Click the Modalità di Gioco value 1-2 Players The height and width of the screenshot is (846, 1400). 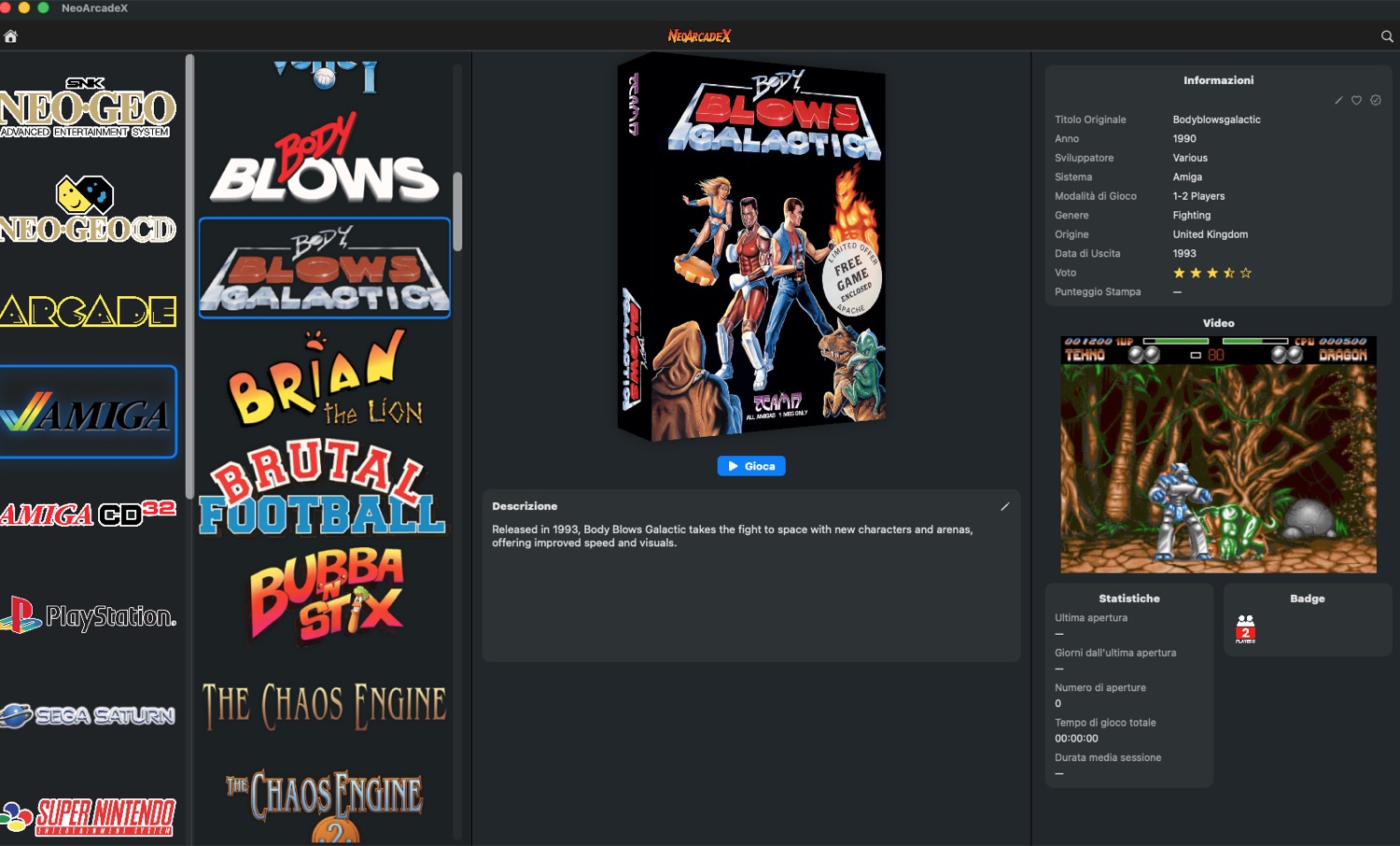pyautogui.click(x=1198, y=196)
